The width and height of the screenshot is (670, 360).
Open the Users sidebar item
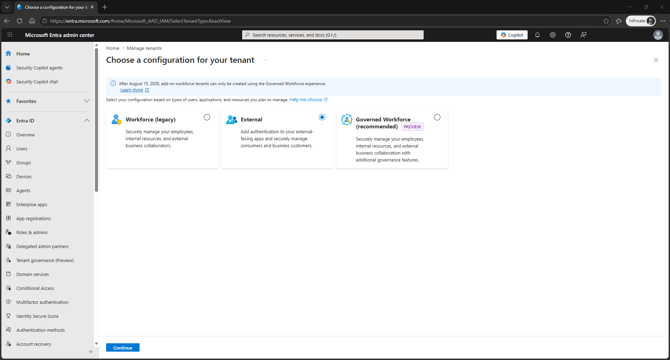click(x=22, y=149)
